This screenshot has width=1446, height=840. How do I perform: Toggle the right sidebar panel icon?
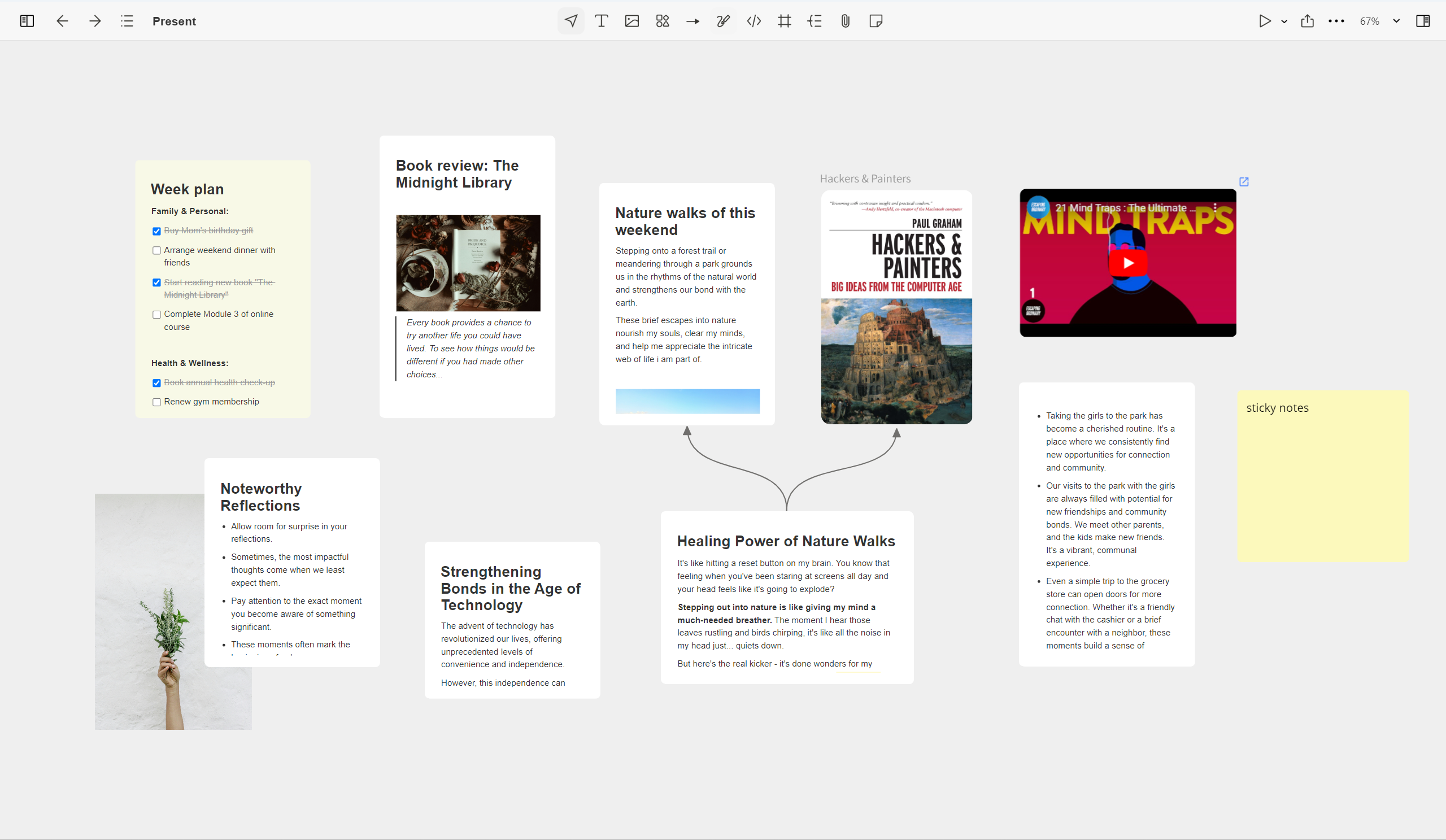click(x=1423, y=21)
